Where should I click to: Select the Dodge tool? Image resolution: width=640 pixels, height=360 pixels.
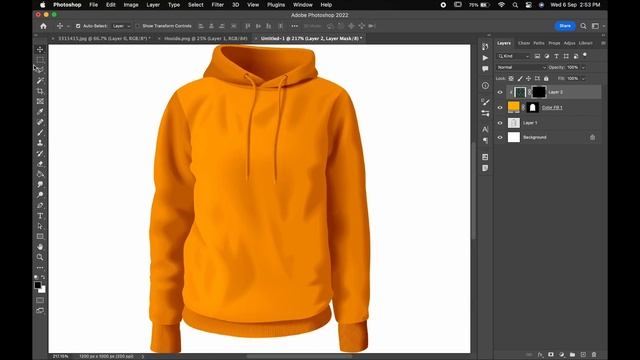40,195
